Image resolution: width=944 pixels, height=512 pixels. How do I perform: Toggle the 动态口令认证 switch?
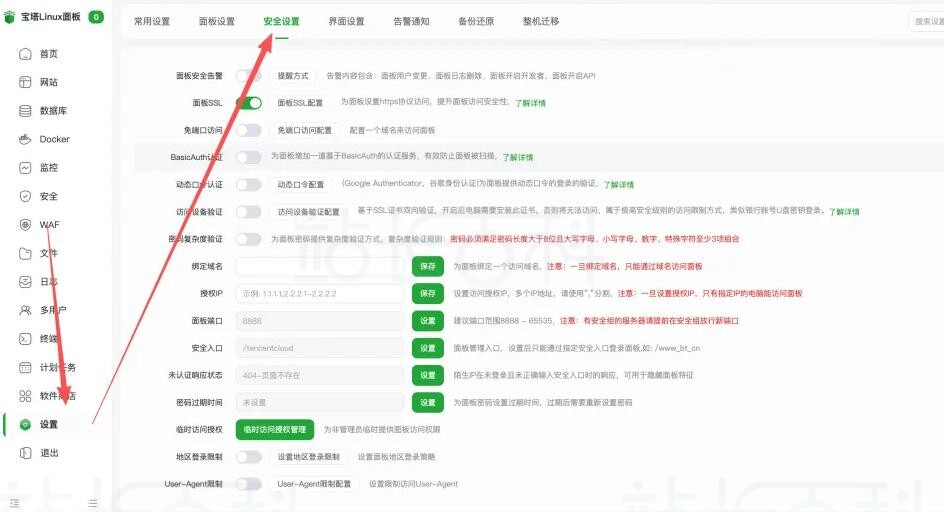(249, 184)
